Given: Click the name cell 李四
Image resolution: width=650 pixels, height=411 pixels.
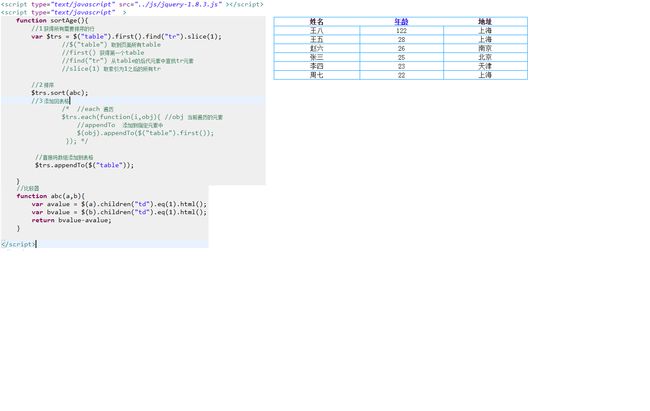Looking at the screenshot, I should tap(317, 66).
